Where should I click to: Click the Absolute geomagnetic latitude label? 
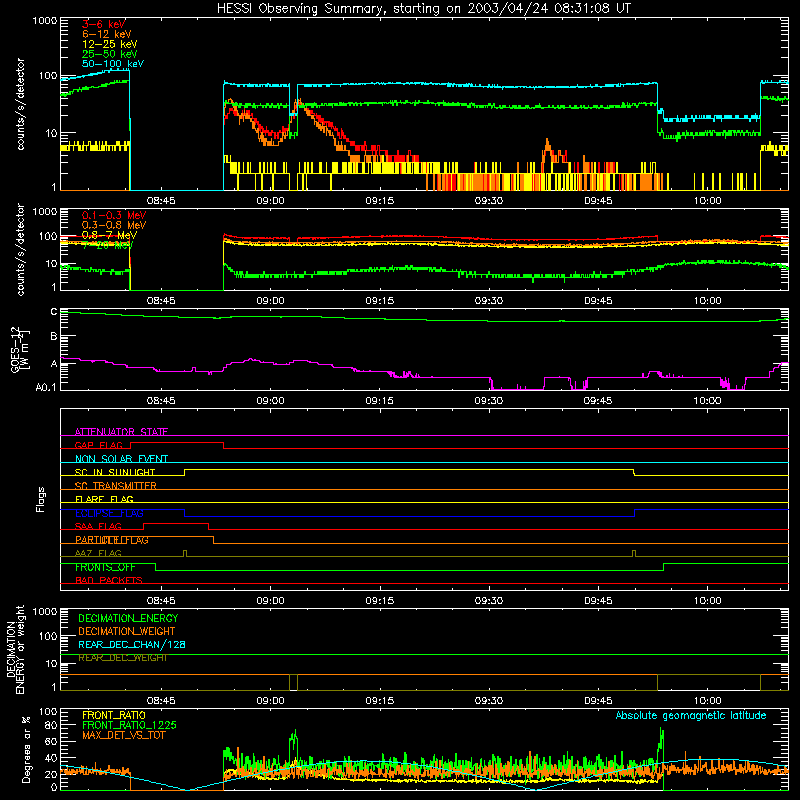691,715
